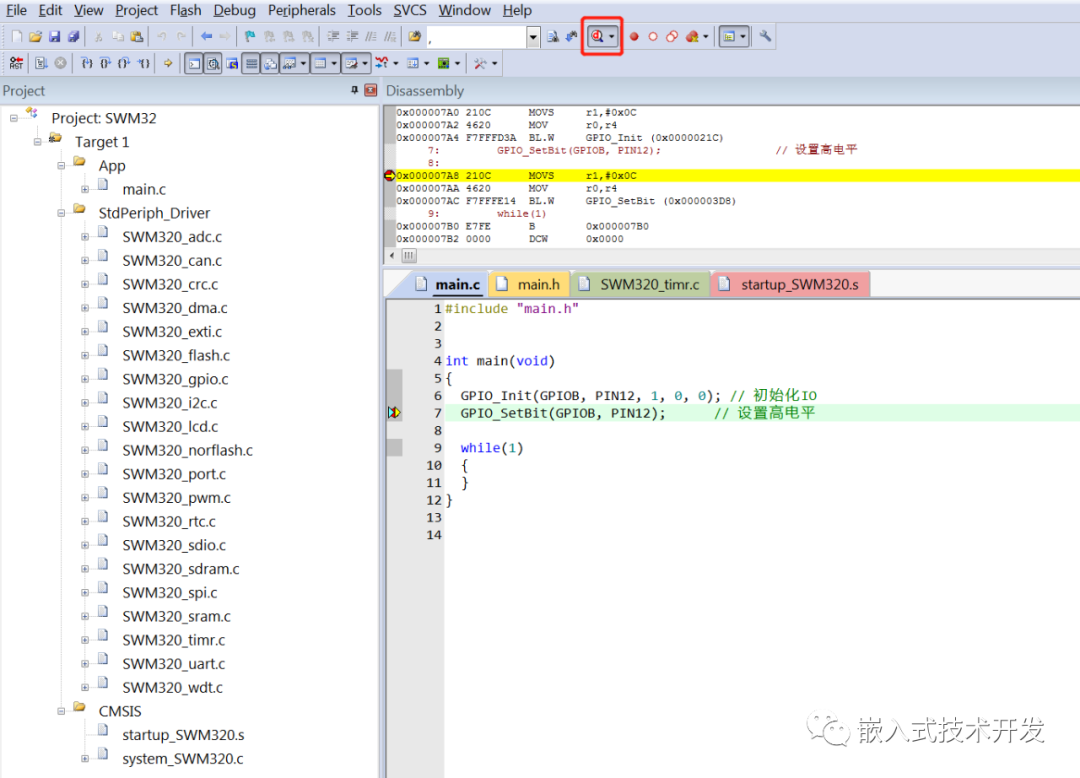Insert a bookmark with the flag icon
This screenshot has width=1080, height=778.
pos(250,36)
